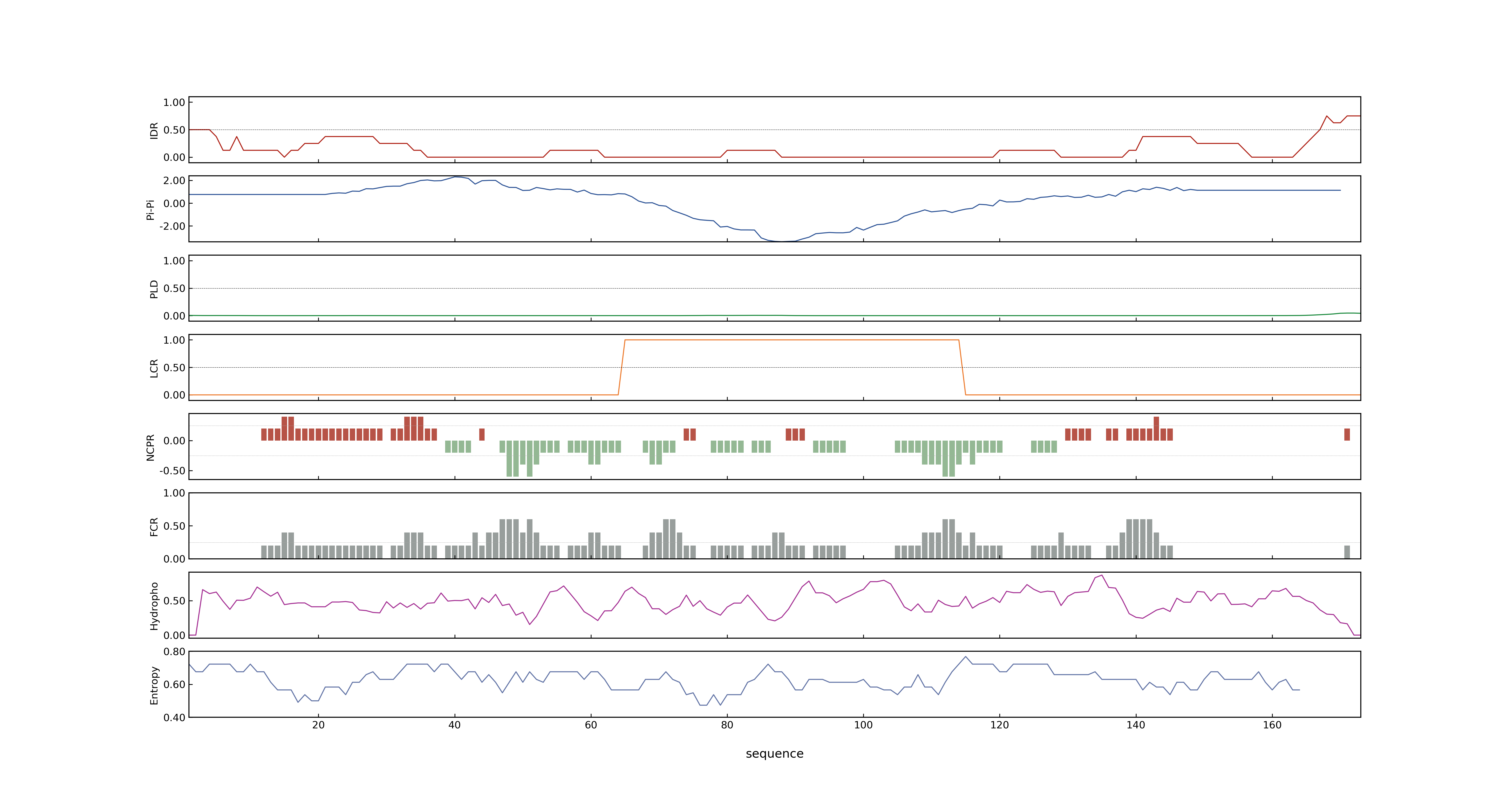Click the 'sequence' x-axis title
1512x806 pixels.
[x=774, y=754]
